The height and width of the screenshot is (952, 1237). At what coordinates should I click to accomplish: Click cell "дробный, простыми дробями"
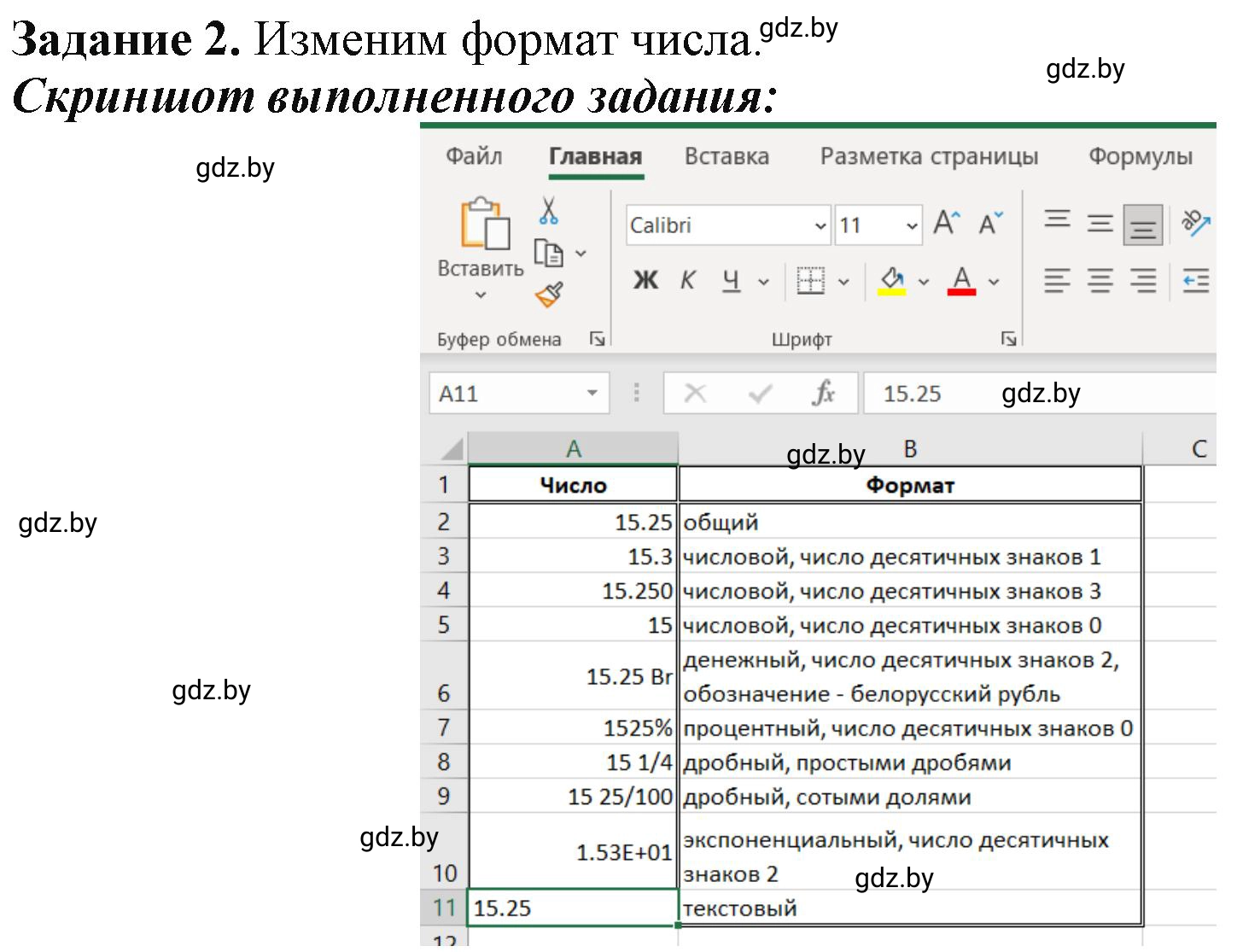(910, 762)
